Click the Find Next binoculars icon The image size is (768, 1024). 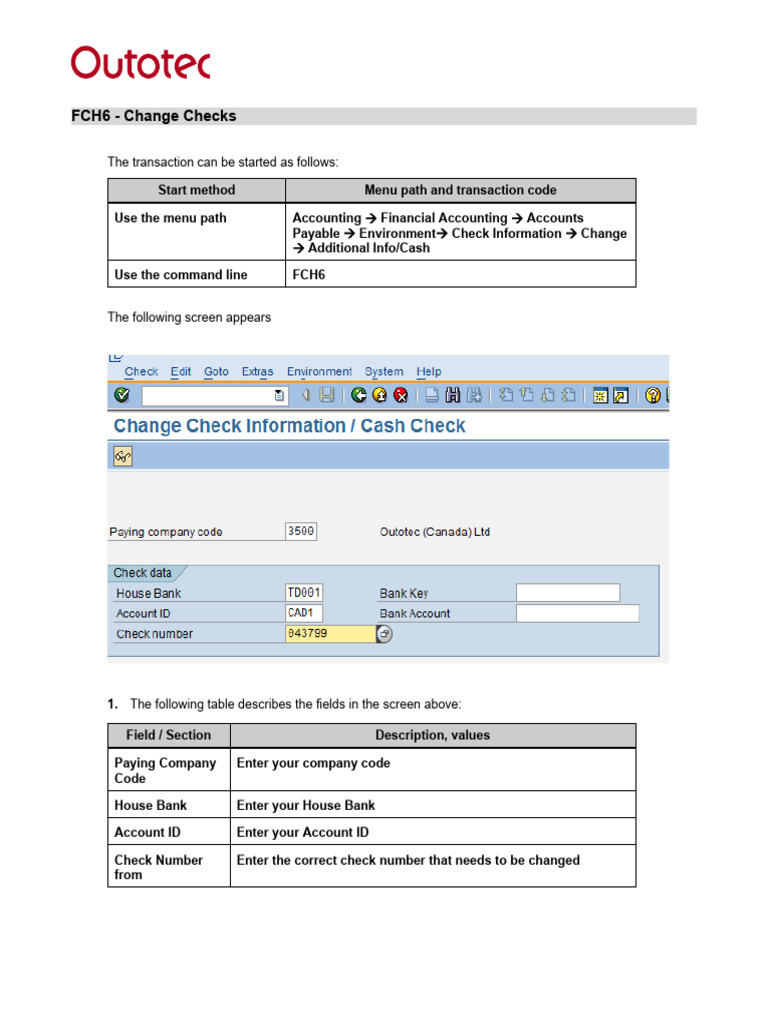[474, 395]
